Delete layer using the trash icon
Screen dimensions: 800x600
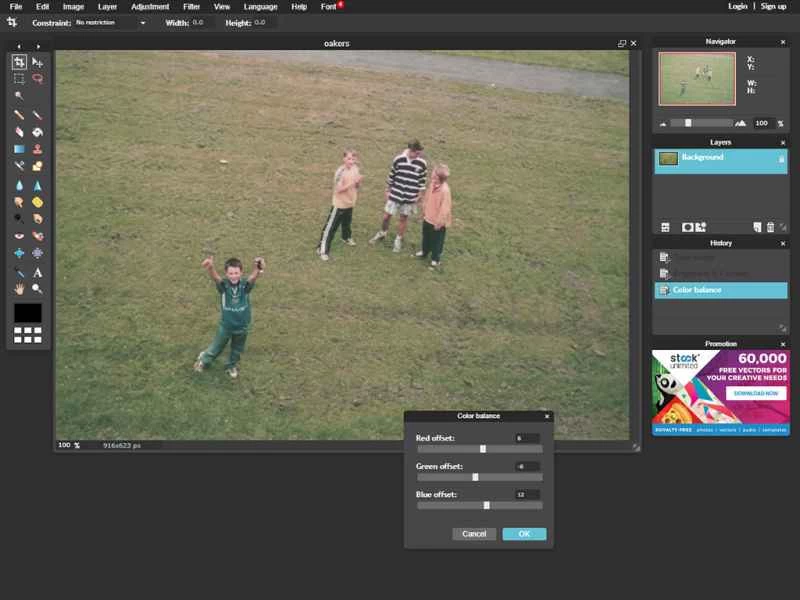[770, 227]
